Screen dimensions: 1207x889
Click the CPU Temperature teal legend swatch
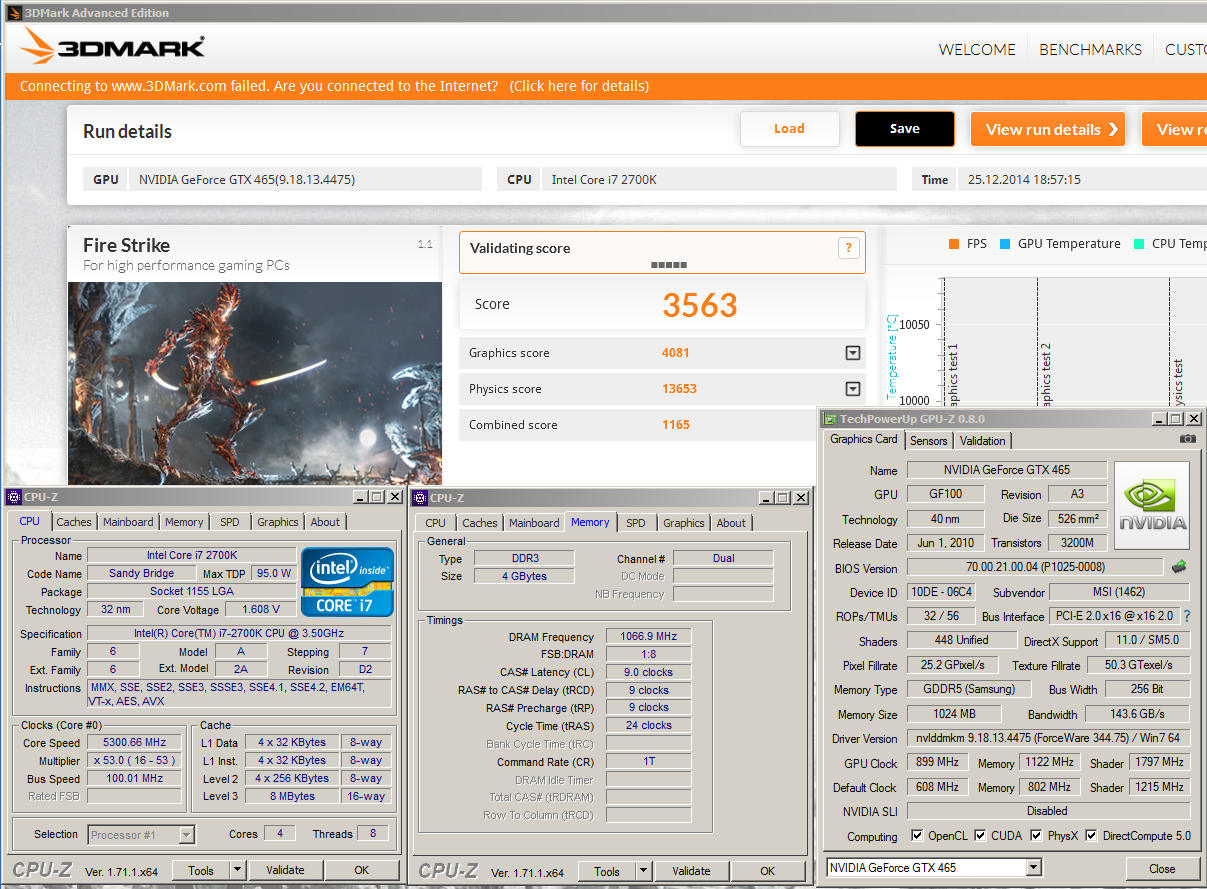point(1139,244)
